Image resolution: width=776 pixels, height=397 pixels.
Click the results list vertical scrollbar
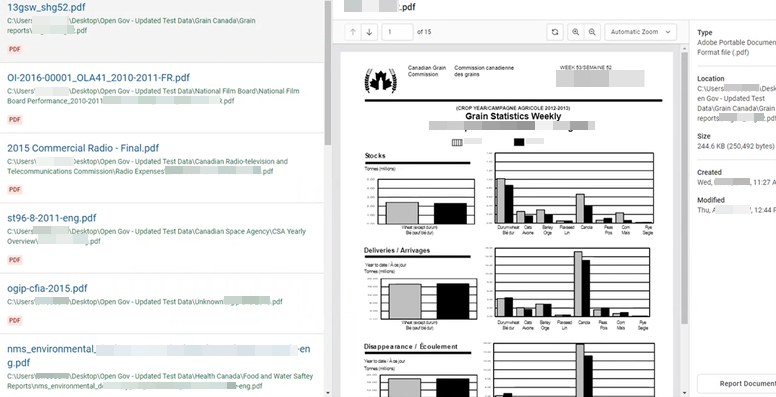click(x=328, y=72)
